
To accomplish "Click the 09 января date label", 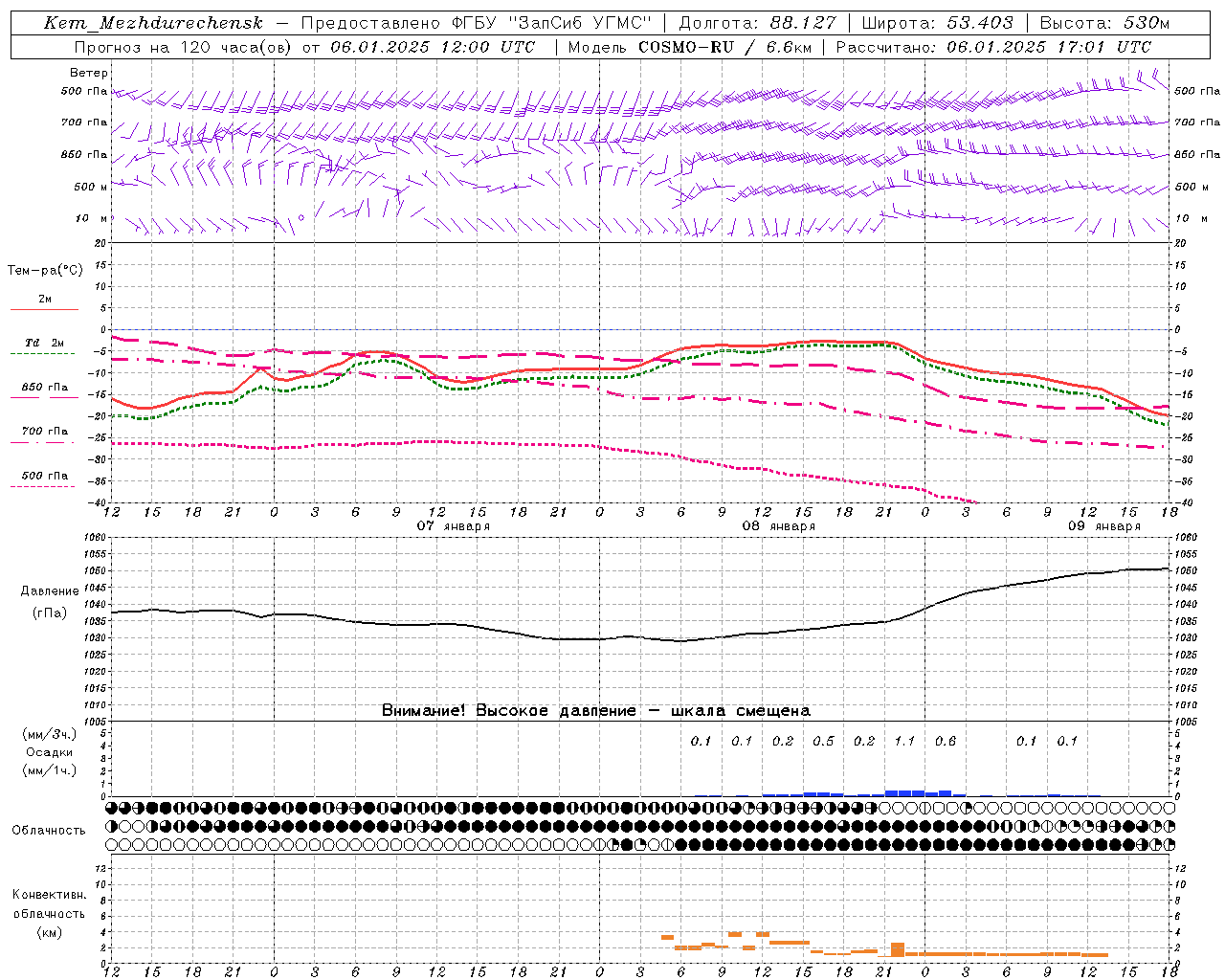I will pos(1104,525).
